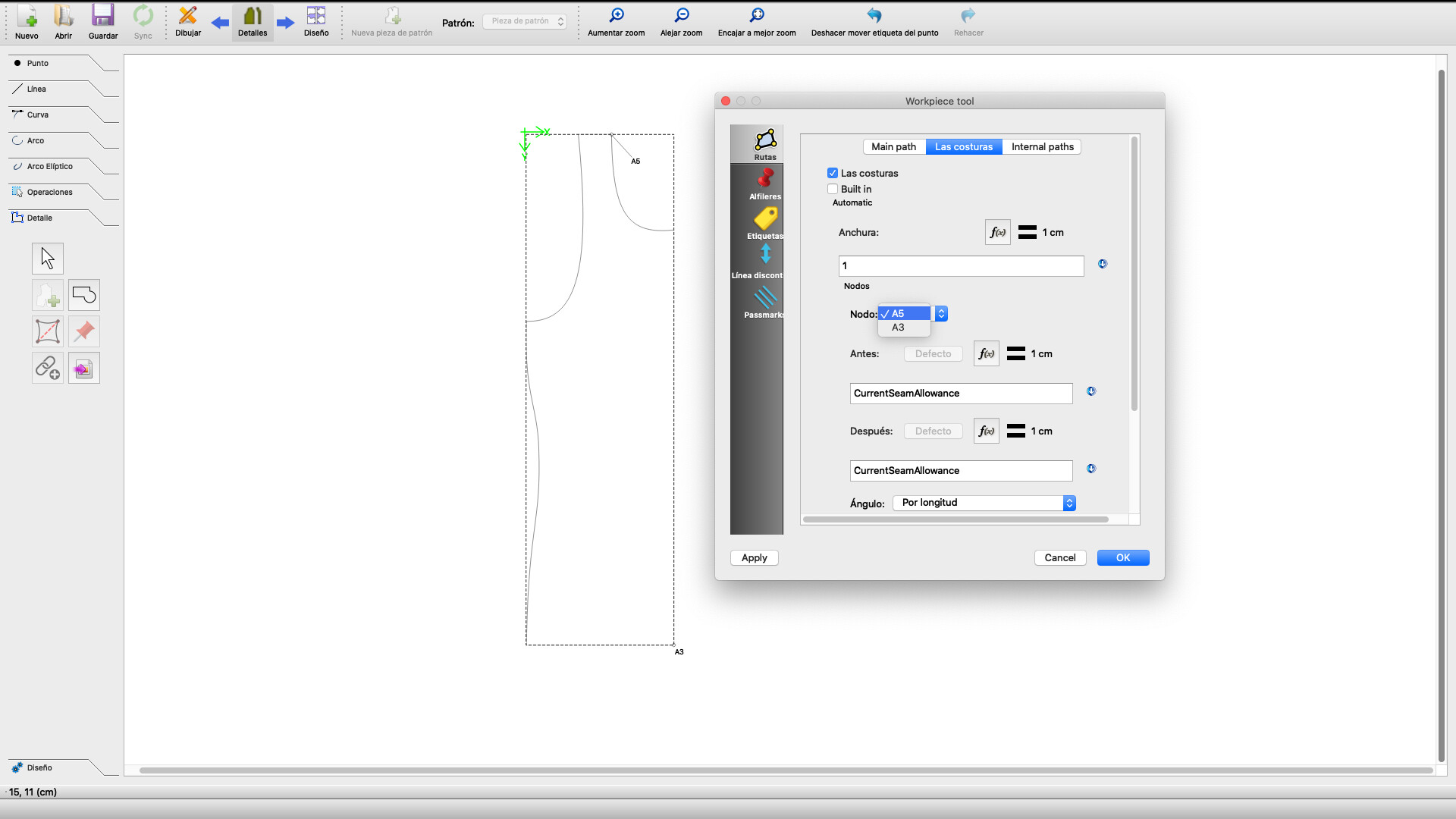
Task: Click Encajar a mejor zoom icon
Action: tap(756, 16)
